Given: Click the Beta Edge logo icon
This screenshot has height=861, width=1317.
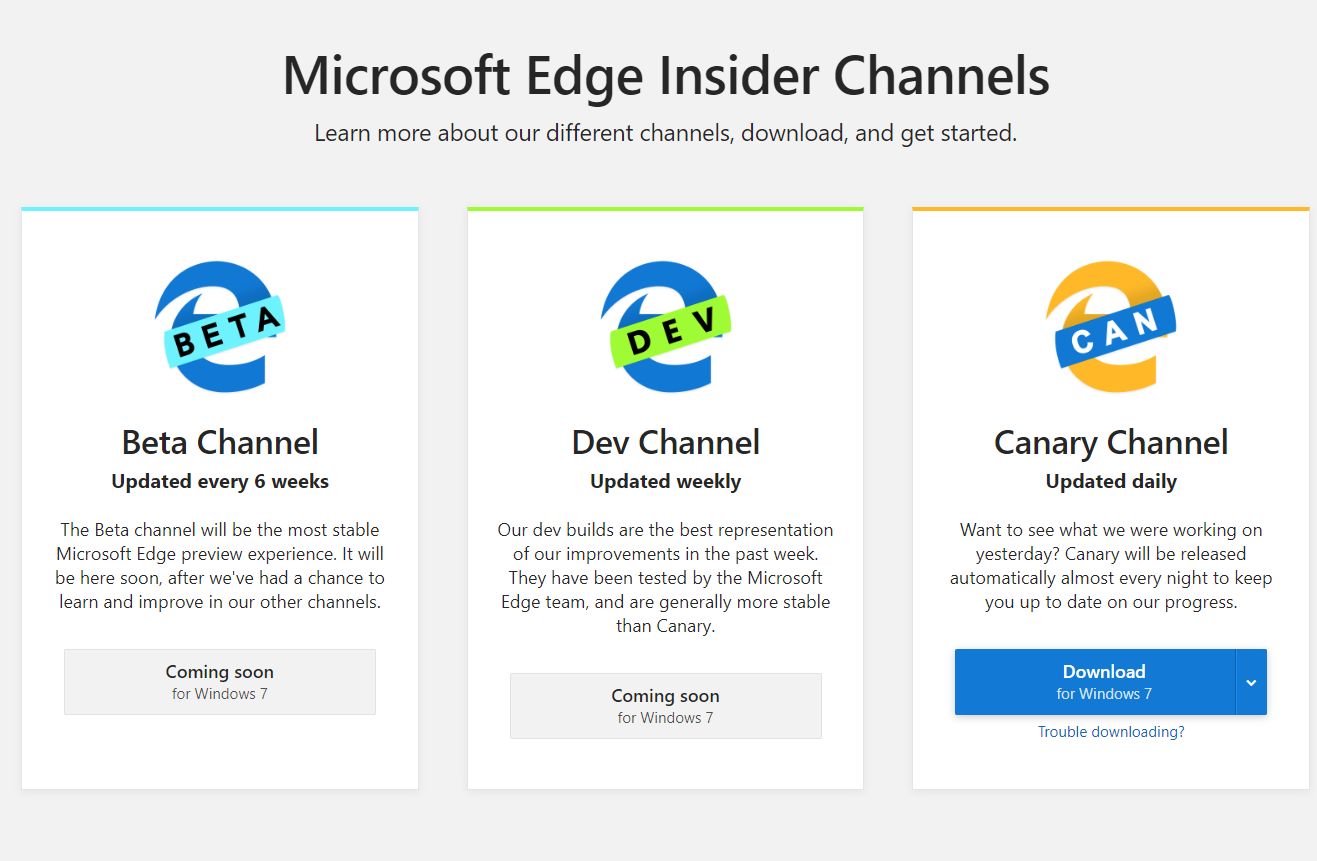Looking at the screenshot, I should point(220,326).
